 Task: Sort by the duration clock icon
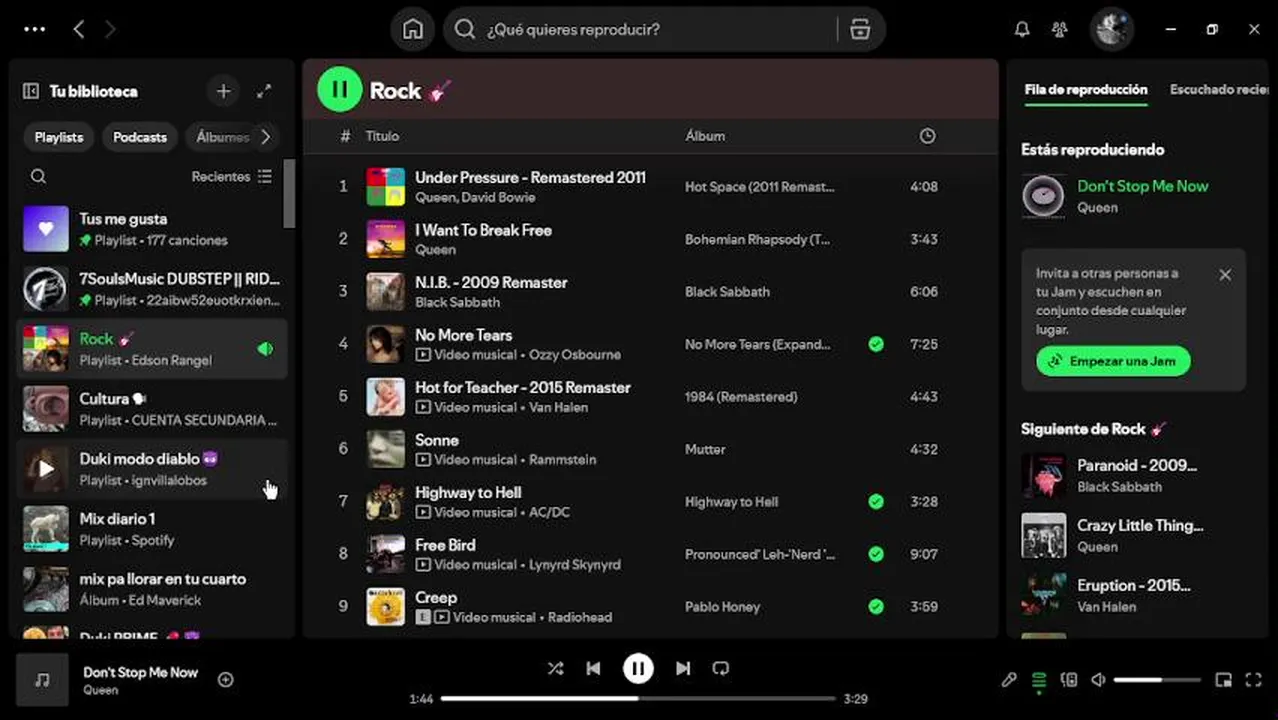coord(927,136)
